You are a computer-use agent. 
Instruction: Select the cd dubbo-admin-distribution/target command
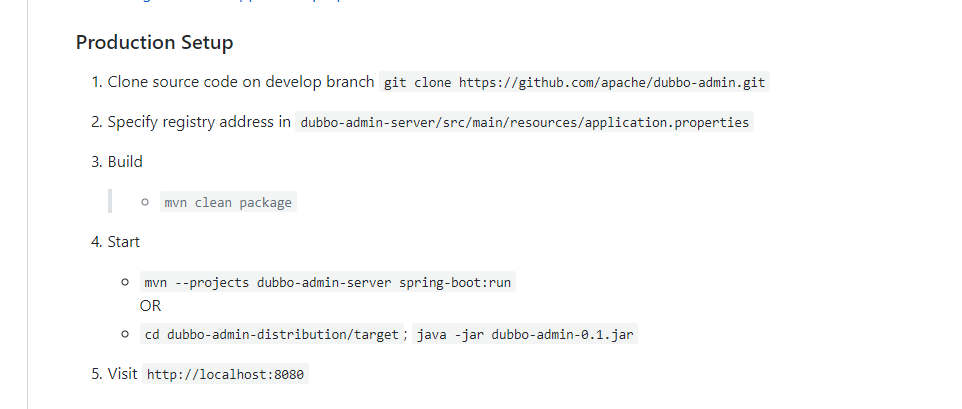[271, 334]
